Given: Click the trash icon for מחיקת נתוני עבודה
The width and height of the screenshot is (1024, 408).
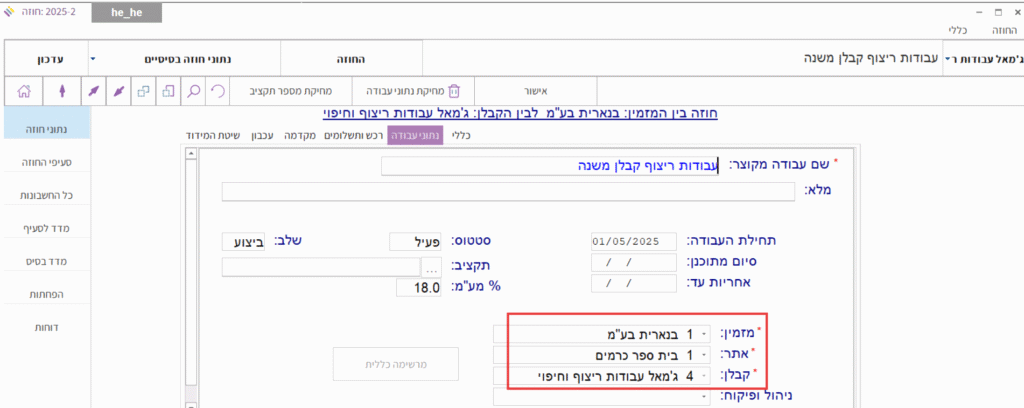Looking at the screenshot, I should 453,90.
